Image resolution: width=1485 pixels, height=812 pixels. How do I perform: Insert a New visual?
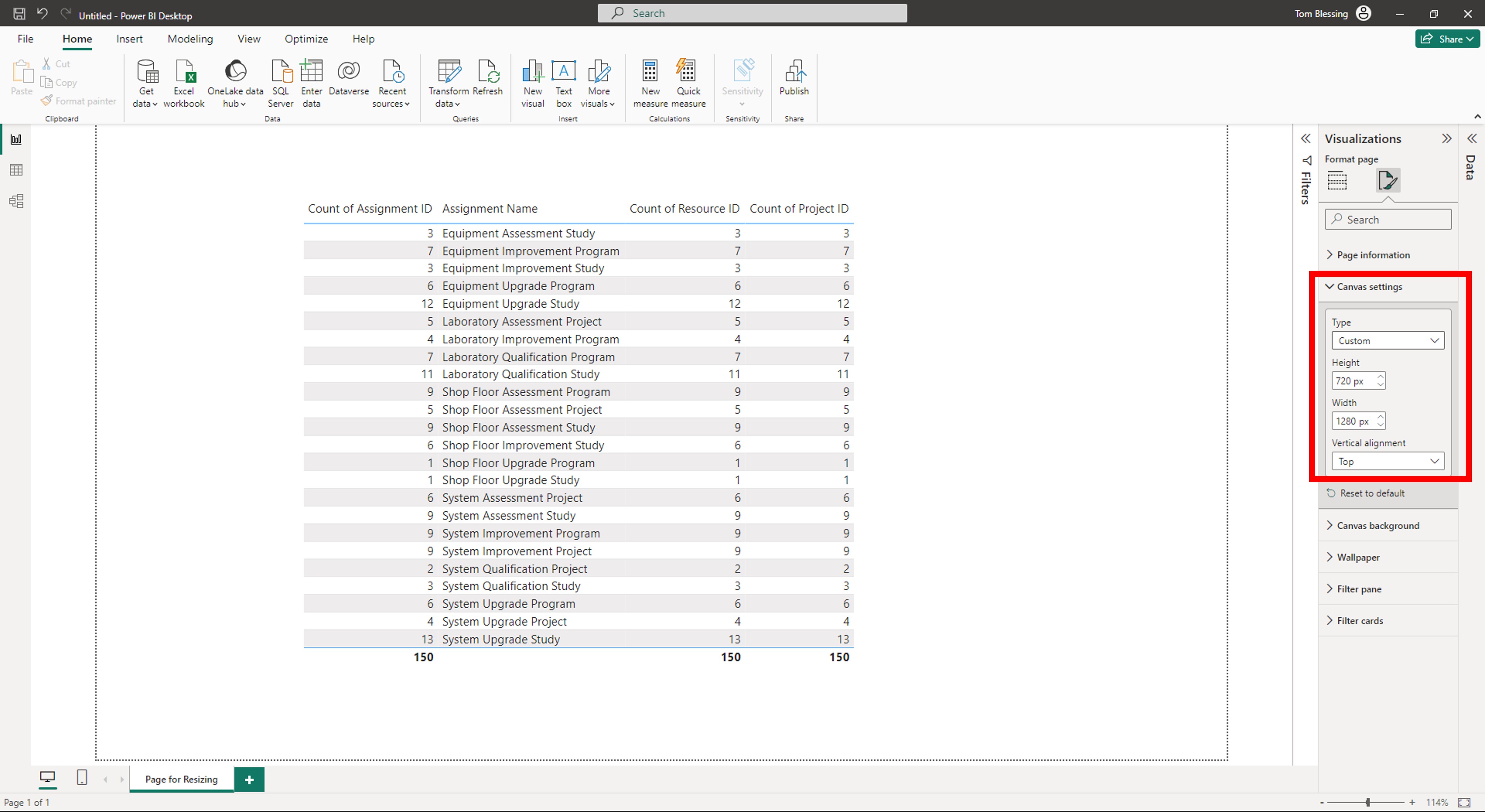pos(532,72)
